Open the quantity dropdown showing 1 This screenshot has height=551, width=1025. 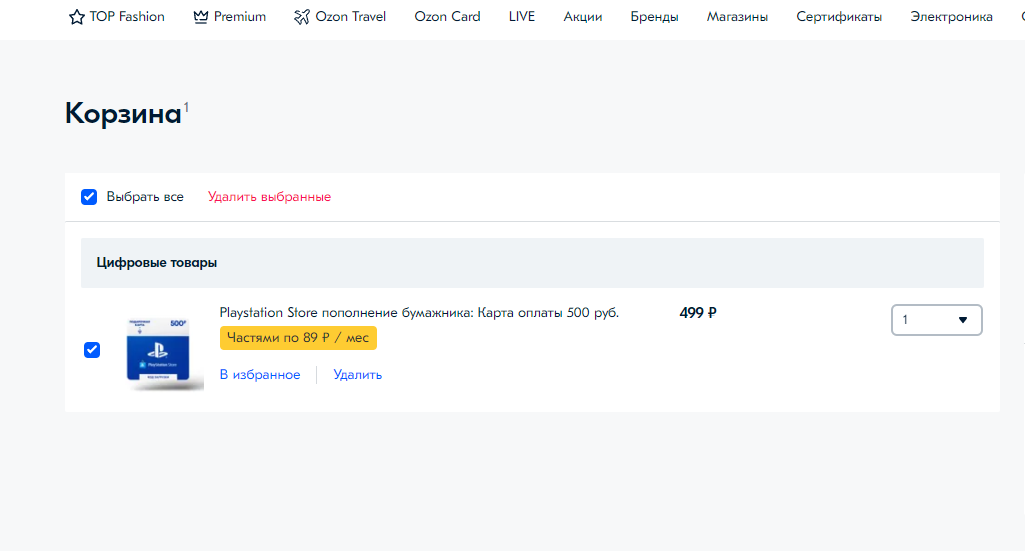(x=936, y=320)
